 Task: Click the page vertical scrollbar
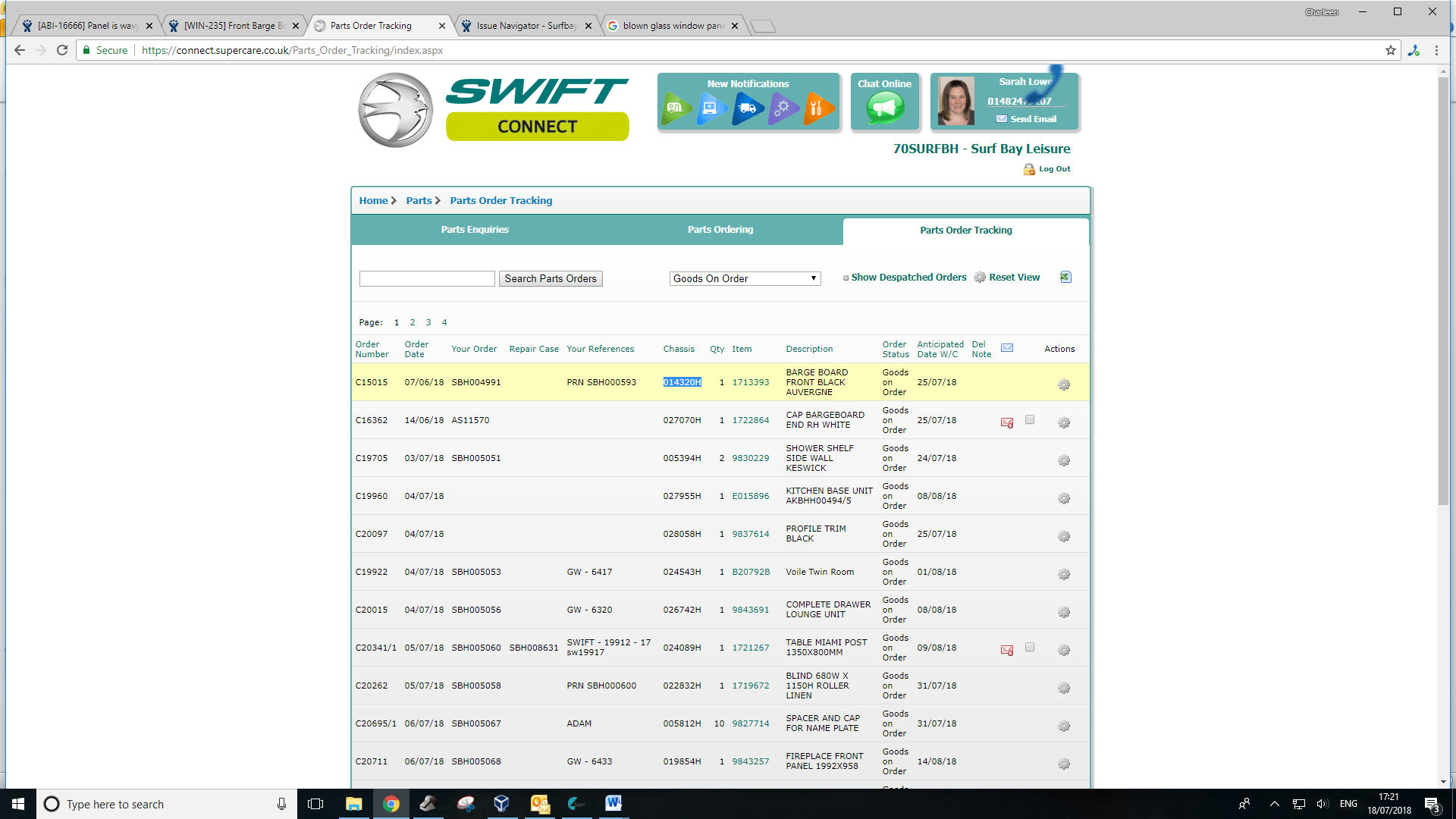(1442, 288)
